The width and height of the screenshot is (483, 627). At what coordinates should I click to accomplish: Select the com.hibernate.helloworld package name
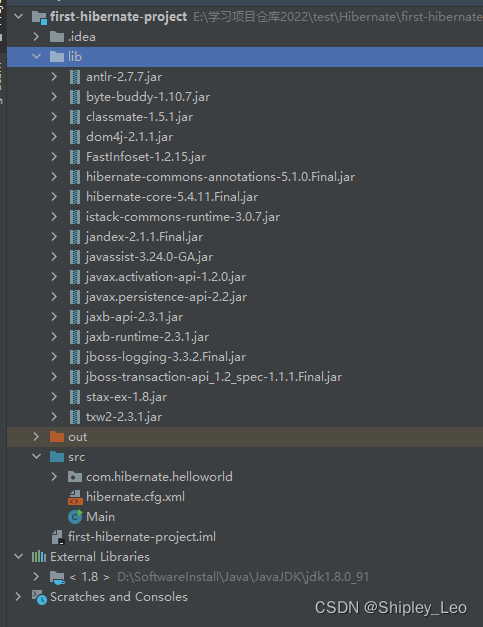click(159, 477)
